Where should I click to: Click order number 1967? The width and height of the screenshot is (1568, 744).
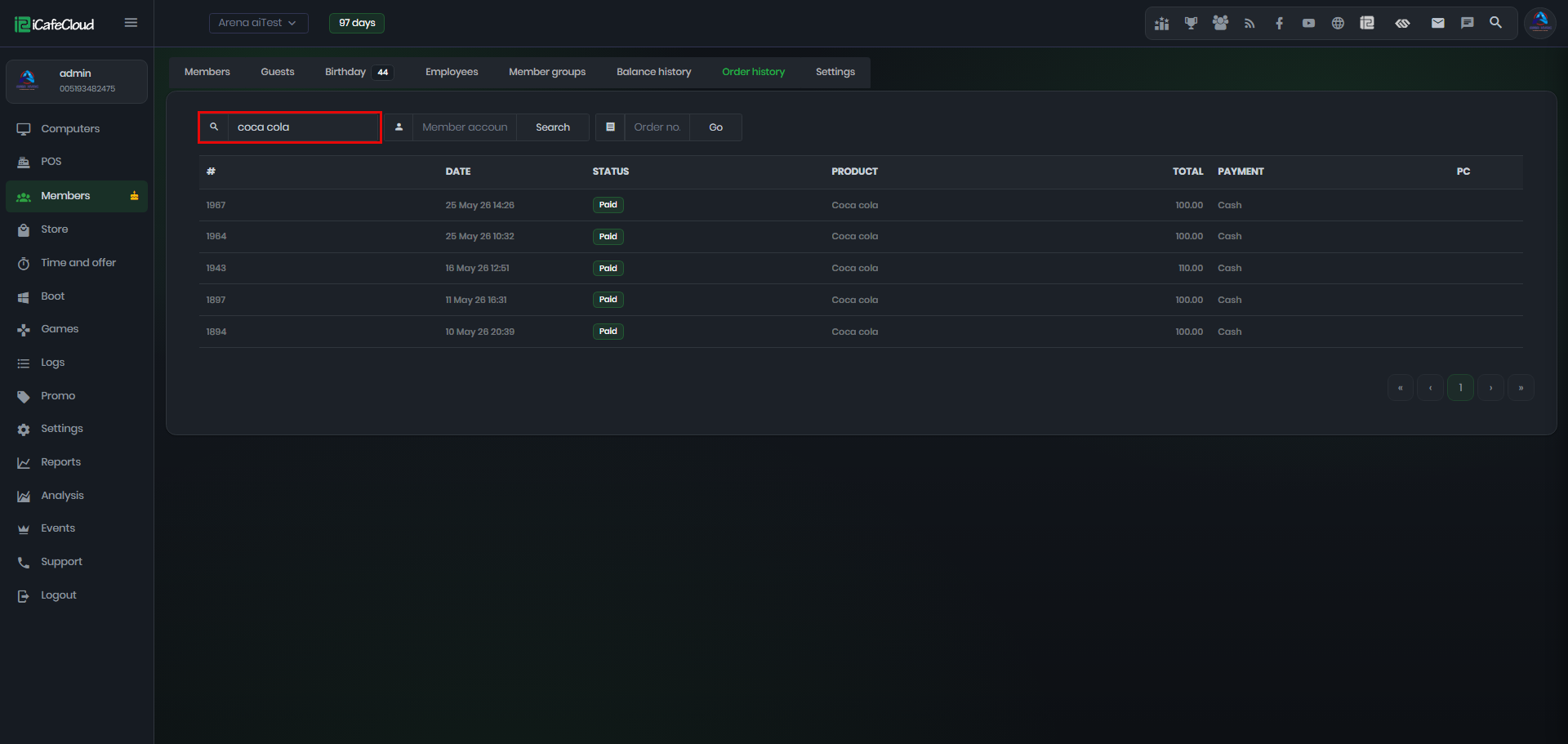coord(216,205)
